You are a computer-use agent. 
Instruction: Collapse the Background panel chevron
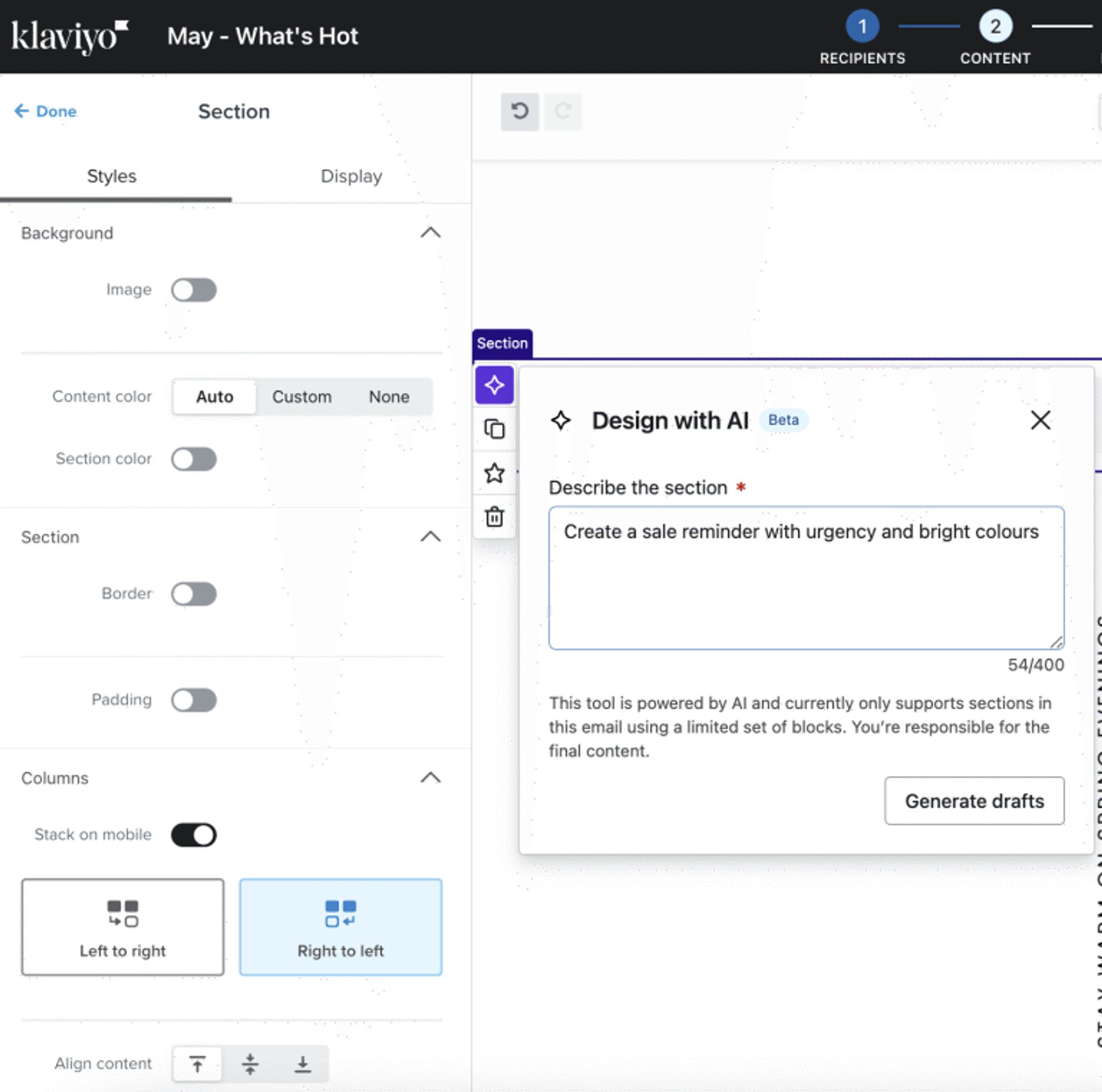[430, 233]
